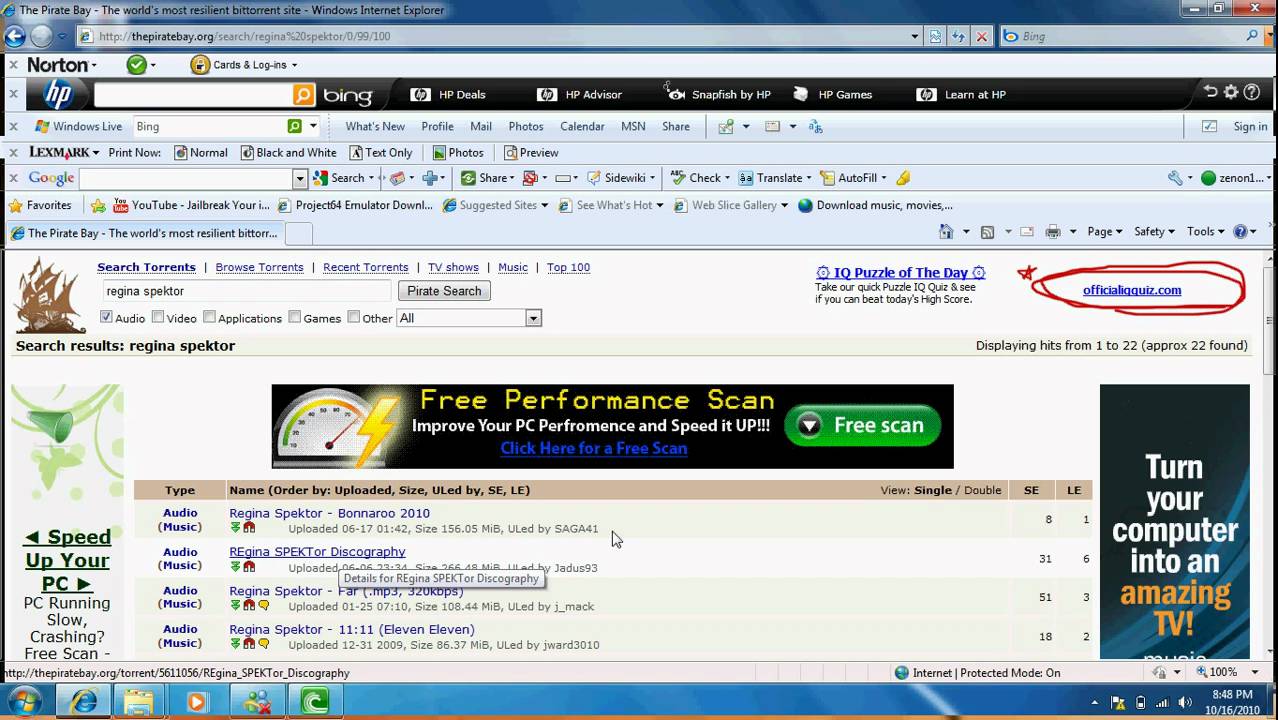Expand the Google toolbar search box dropdown
Image resolution: width=1278 pixels, height=720 pixels.
click(x=299, y=178)
